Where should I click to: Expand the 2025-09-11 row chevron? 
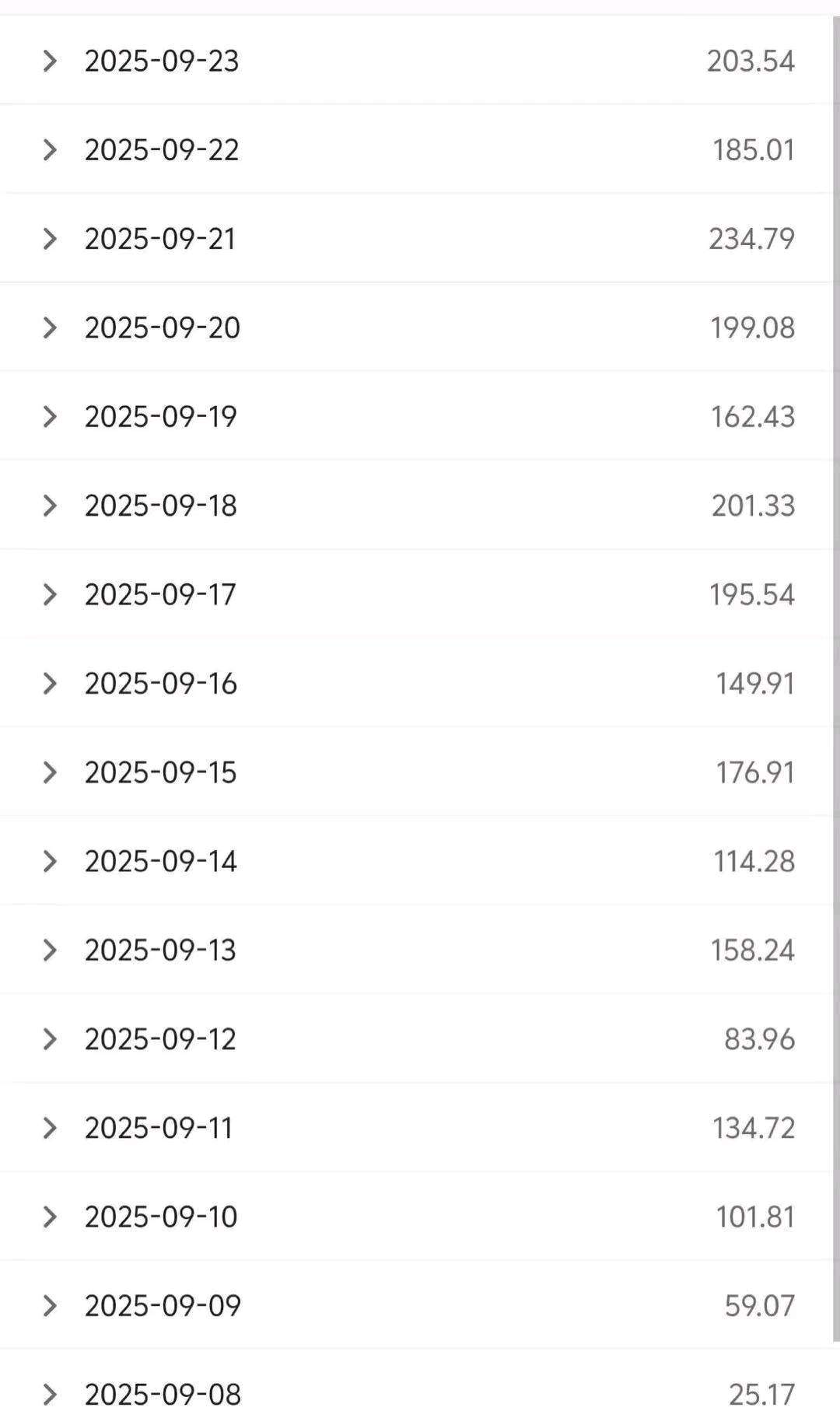click(x=50, y=1128)
